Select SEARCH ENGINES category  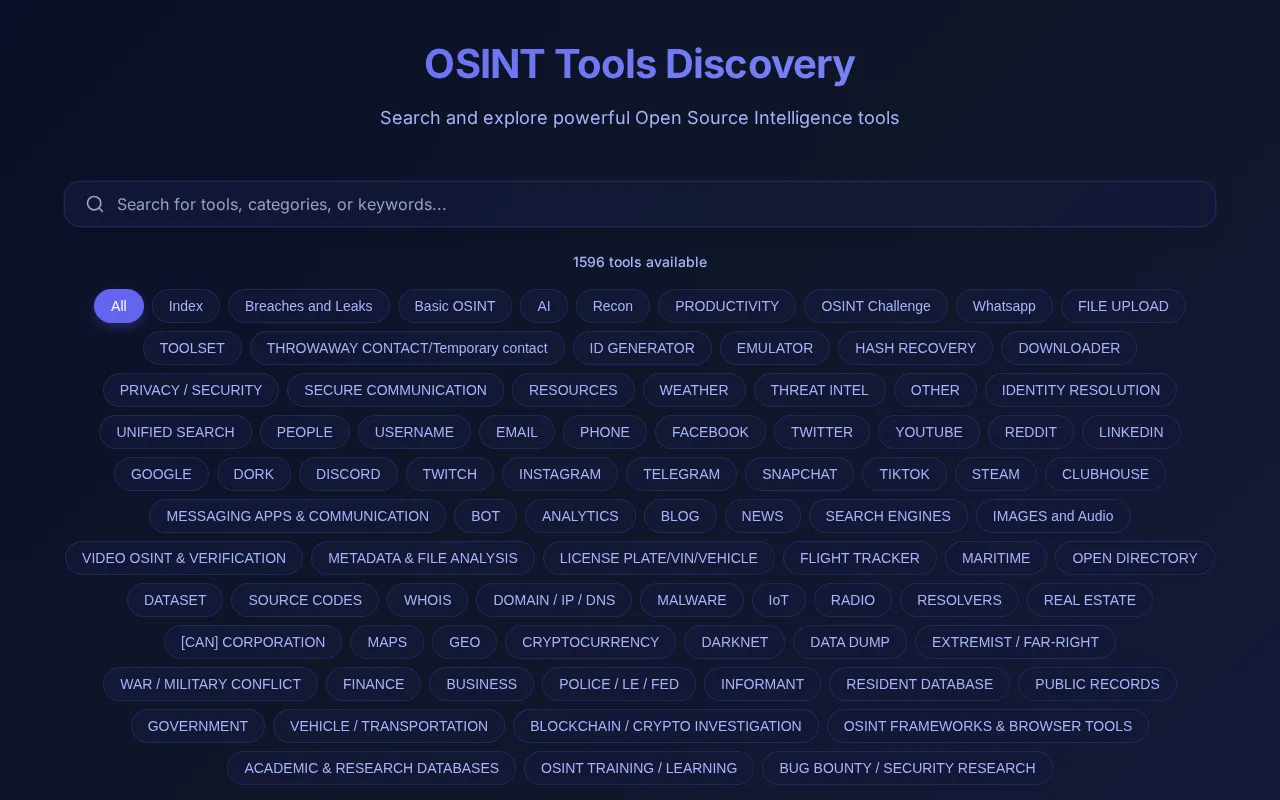coord(888,516)
